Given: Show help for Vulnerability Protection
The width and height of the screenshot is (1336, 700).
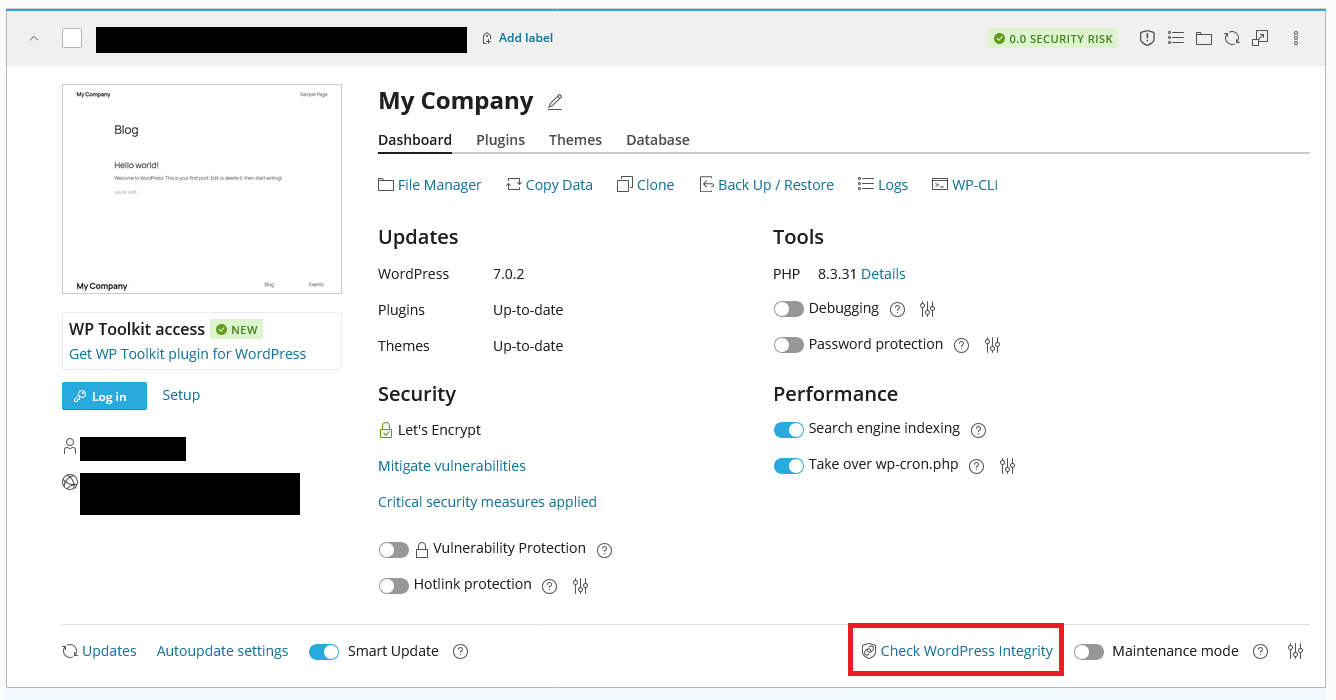Looking at the screenshot, I should (604, 550).
